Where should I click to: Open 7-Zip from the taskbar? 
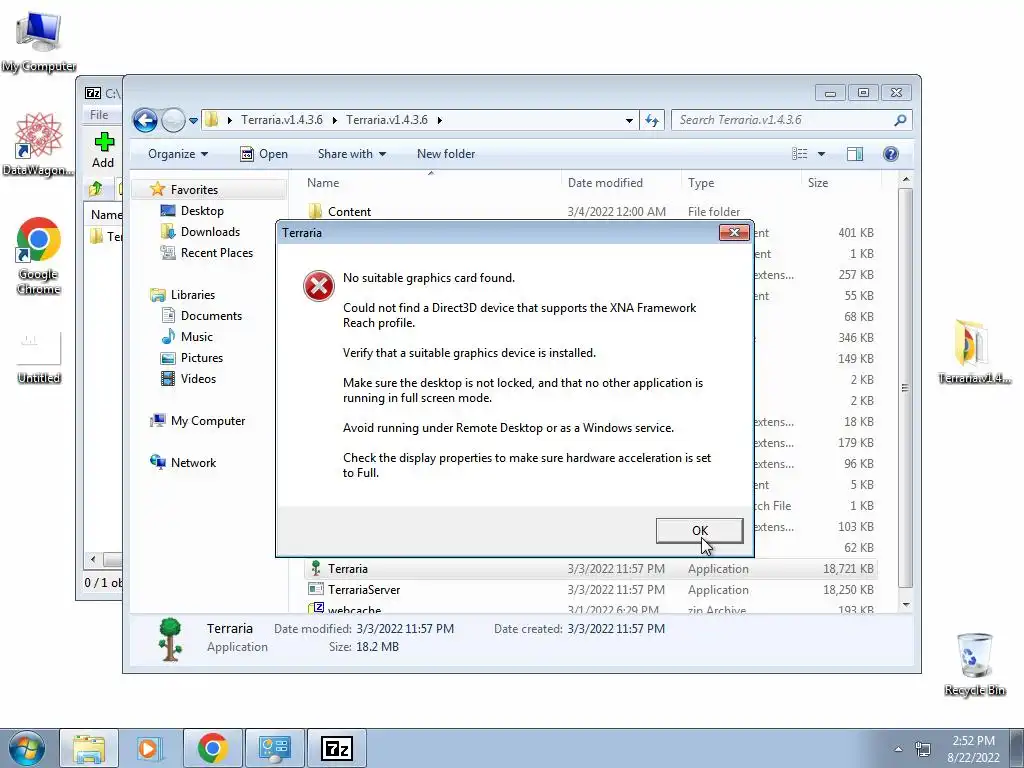coord(337,748)
